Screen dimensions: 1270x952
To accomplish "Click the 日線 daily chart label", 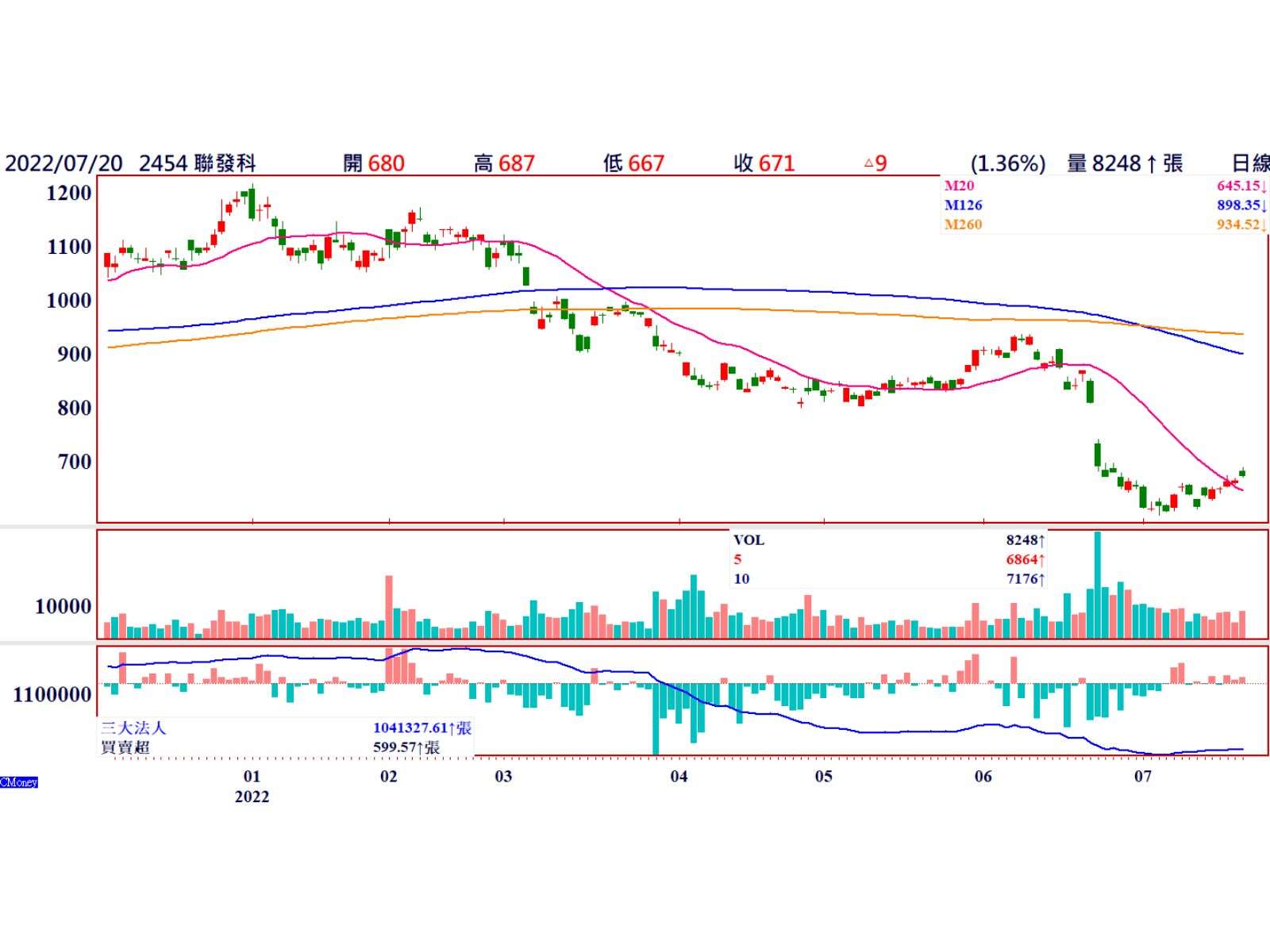I will tap(1249, 163).
